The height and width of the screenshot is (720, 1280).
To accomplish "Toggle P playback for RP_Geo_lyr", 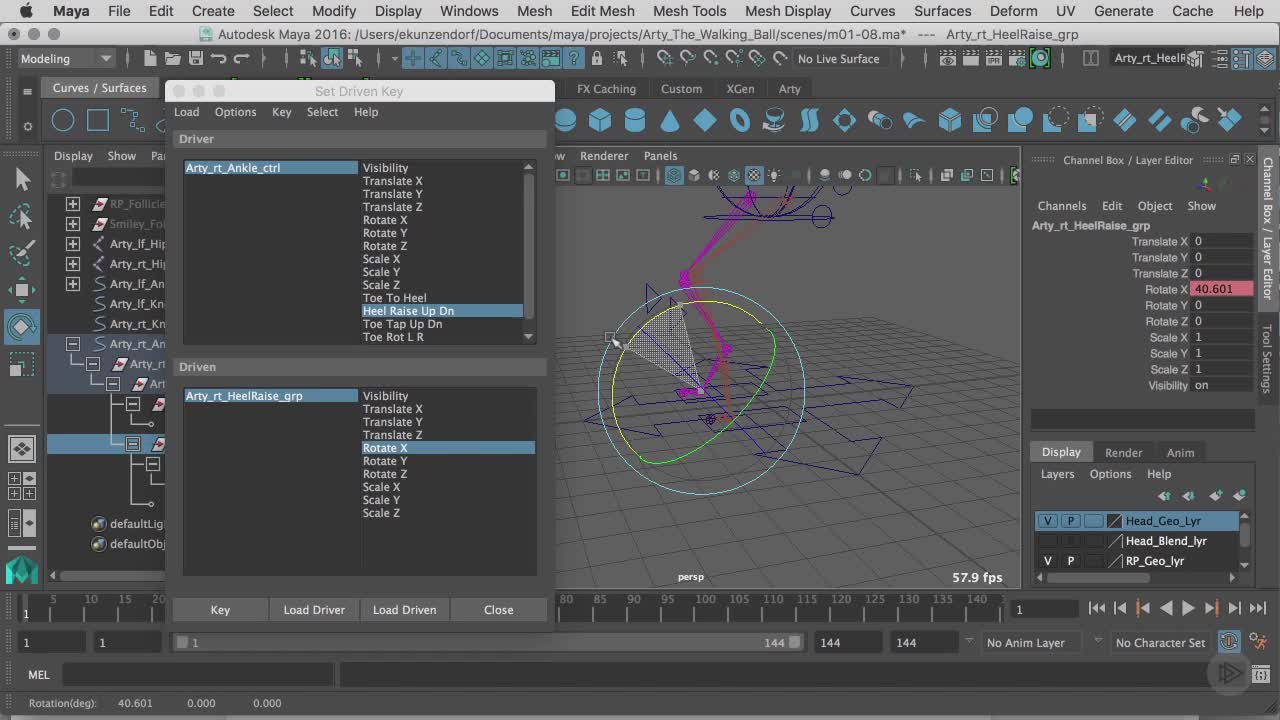I will pyautogui.click(x=1070, y=561).
